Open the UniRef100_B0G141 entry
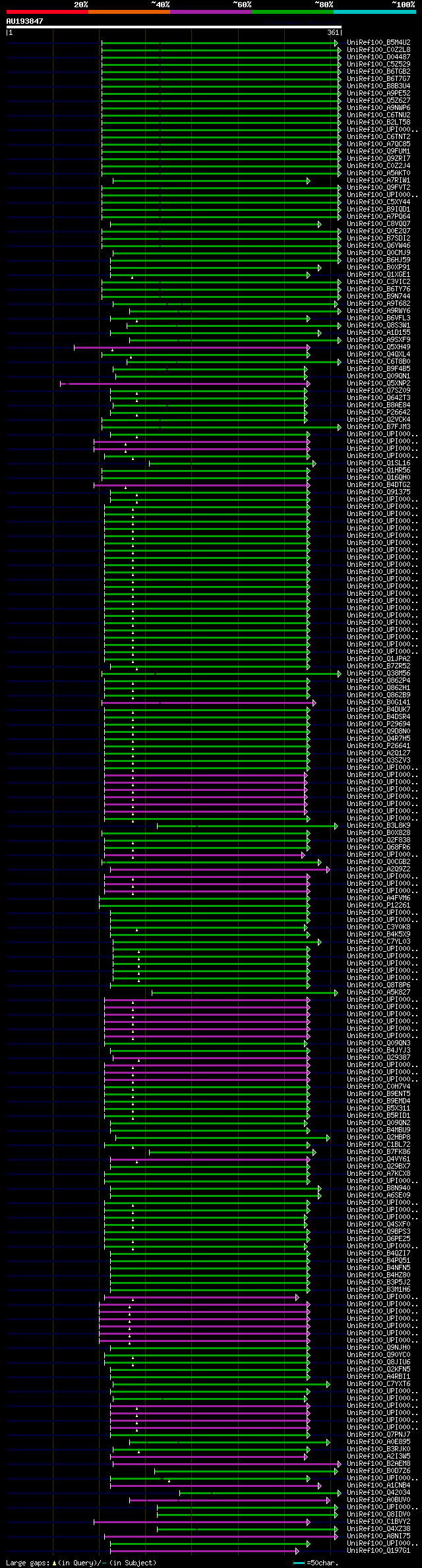Image resolution: width=422 pixels, height=1568 pixels. coord(378,703)
